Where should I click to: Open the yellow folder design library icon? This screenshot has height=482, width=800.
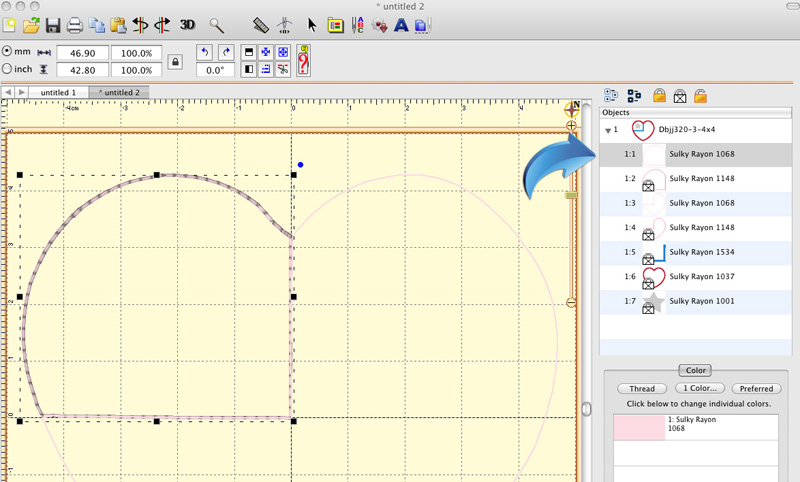coord(335,25)
